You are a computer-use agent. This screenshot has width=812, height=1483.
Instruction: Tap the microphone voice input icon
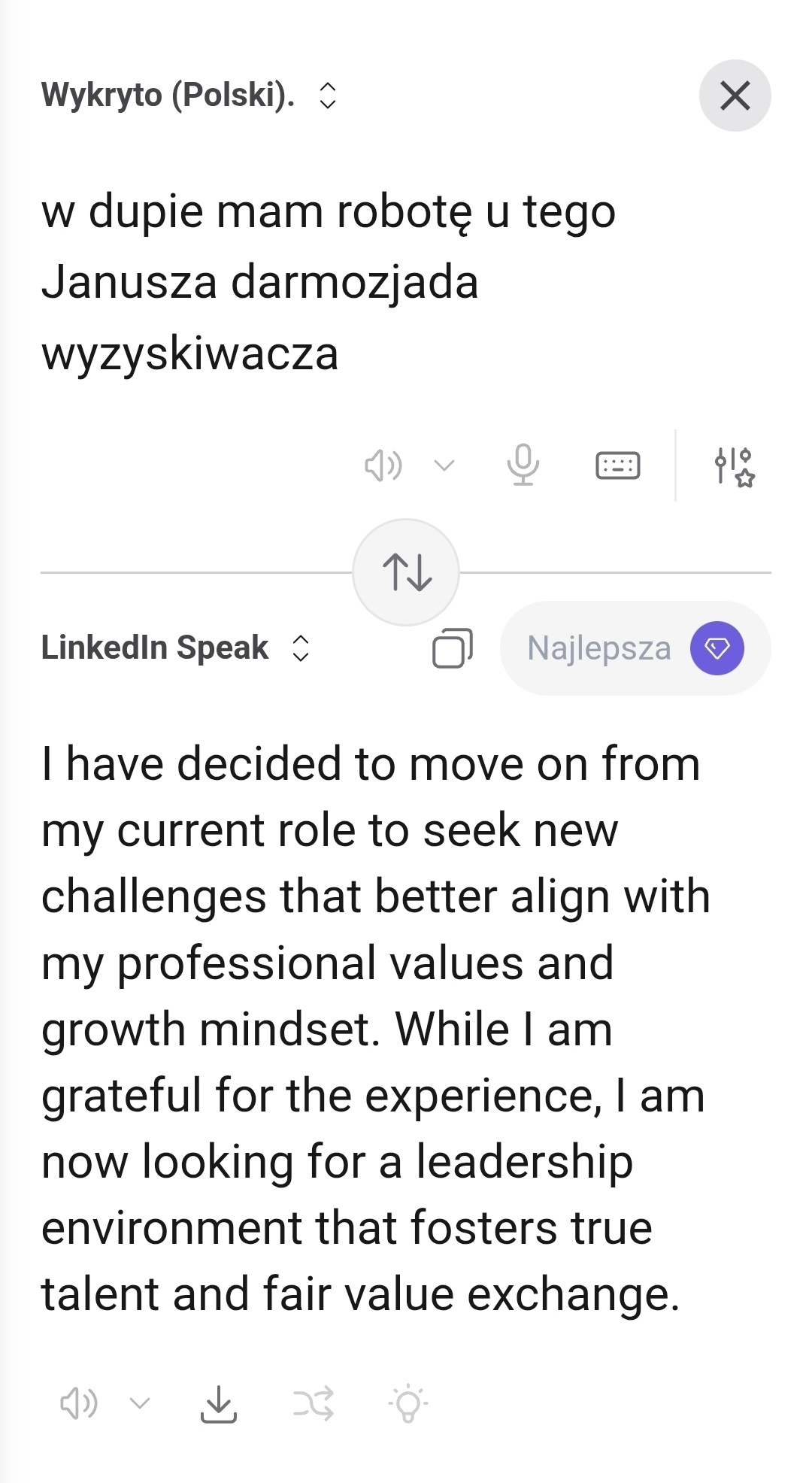523,465
